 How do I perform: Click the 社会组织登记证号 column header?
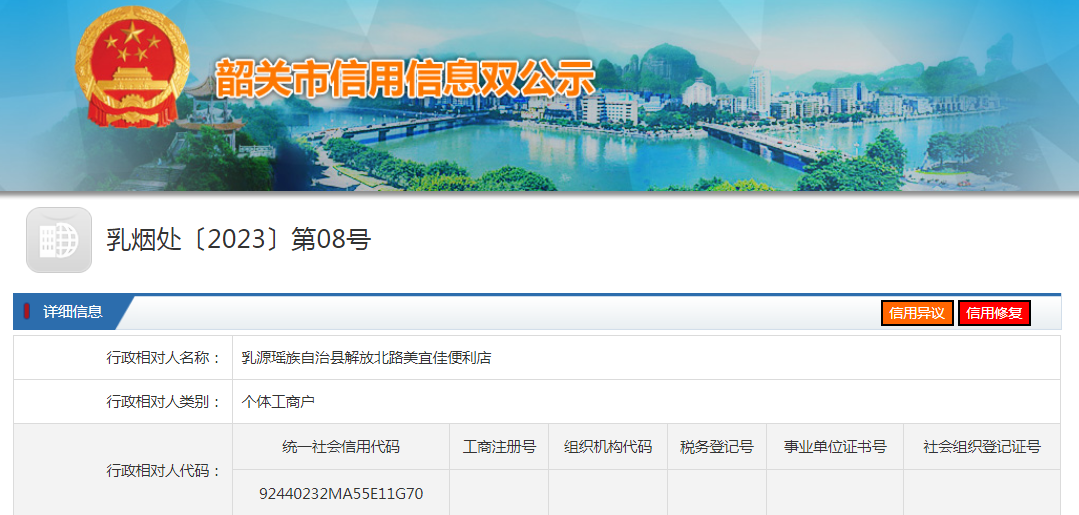[981, 447]
